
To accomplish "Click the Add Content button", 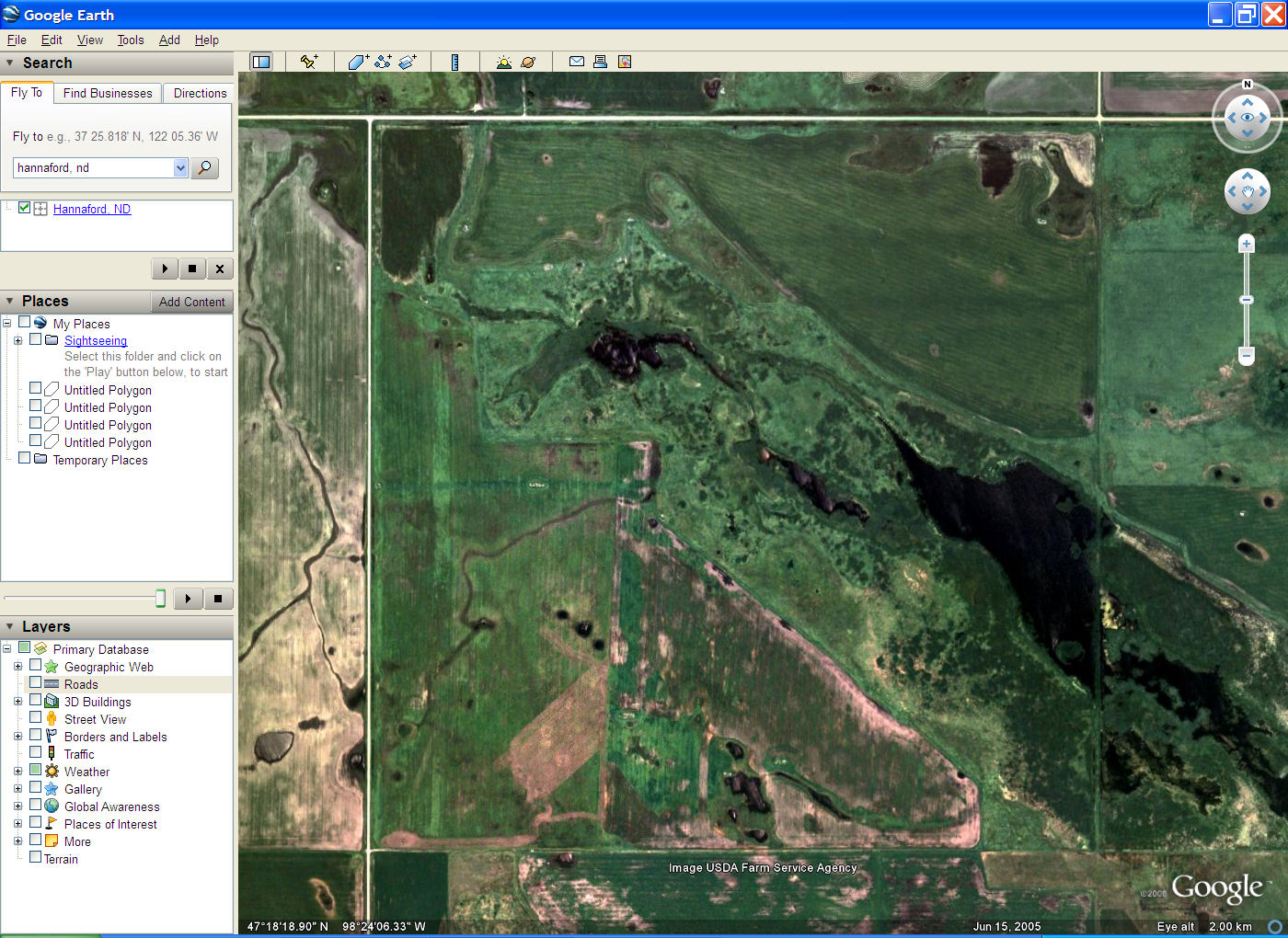I will [x=191, y=302].
